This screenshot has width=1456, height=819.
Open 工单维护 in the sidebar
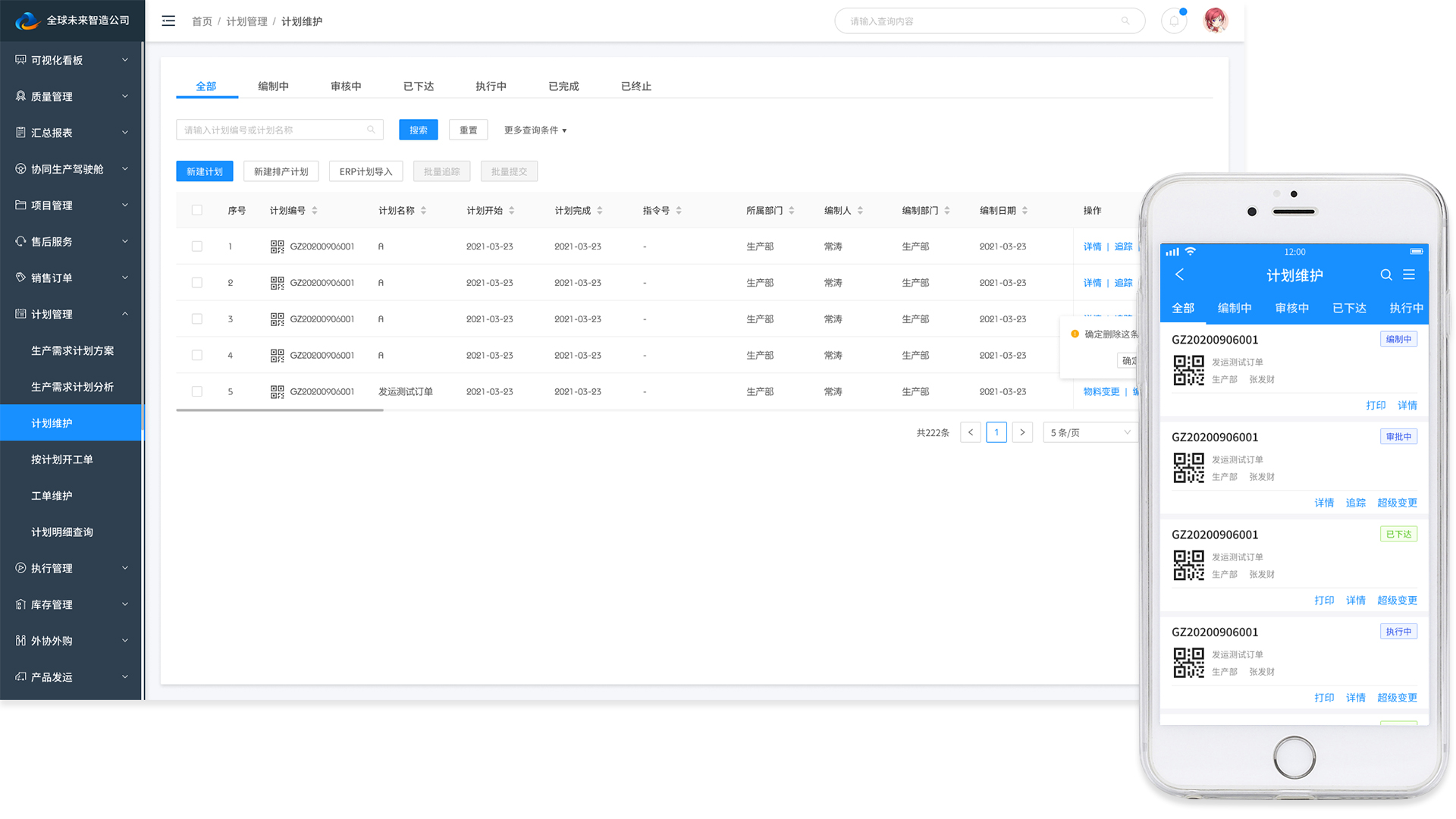(x=52, y=495)
